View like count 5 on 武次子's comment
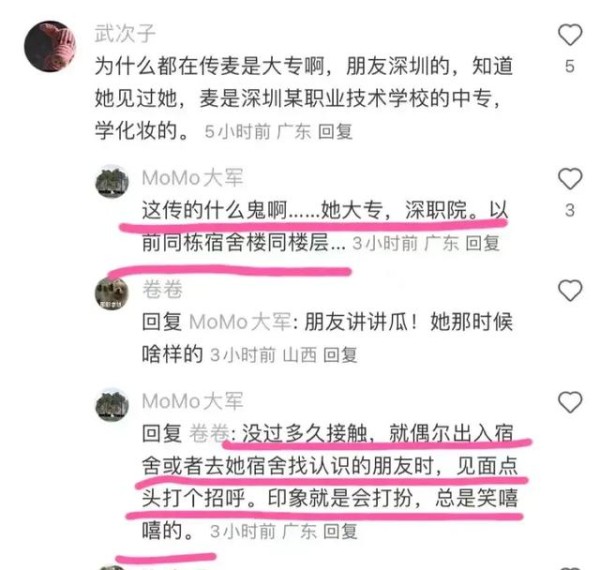The height and width of the screenshot is (570, 600). 570,67
